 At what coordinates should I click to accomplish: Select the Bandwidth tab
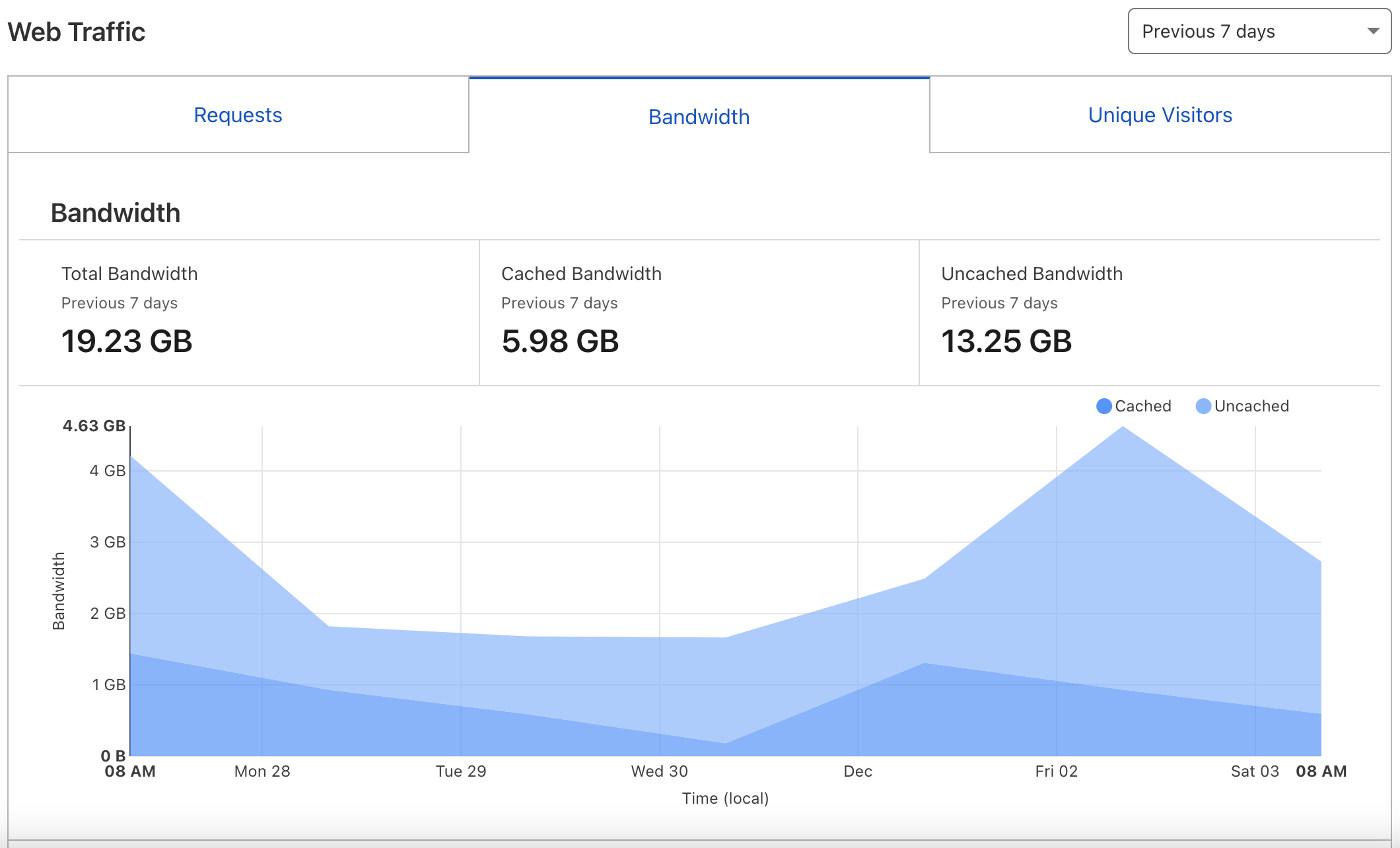pos(699,117)
